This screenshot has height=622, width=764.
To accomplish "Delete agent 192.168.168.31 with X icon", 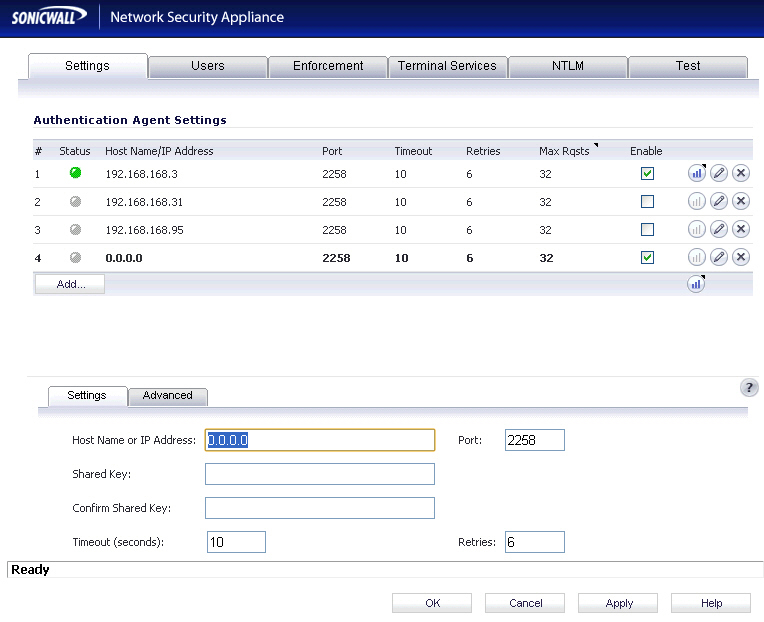I will [741, 201].
